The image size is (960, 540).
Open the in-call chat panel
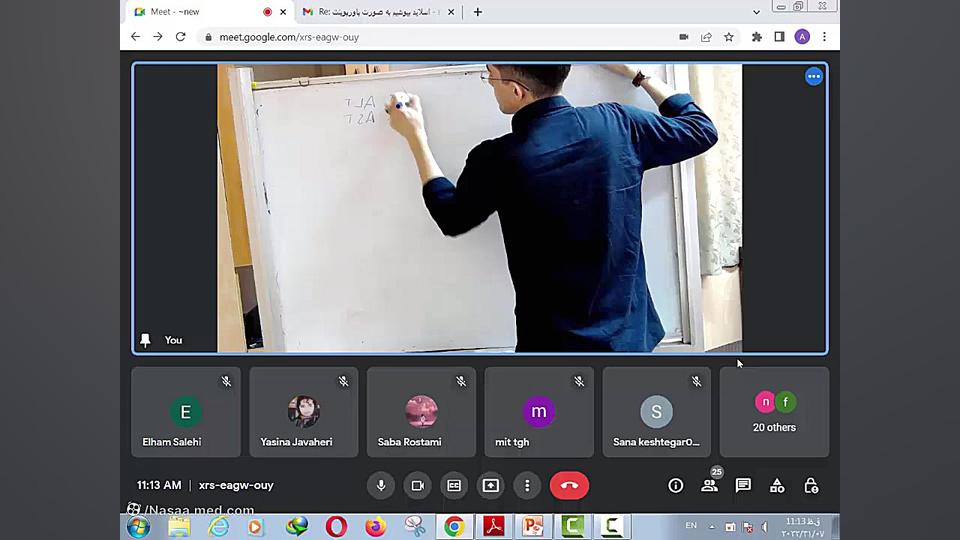[x=743, y=486]
